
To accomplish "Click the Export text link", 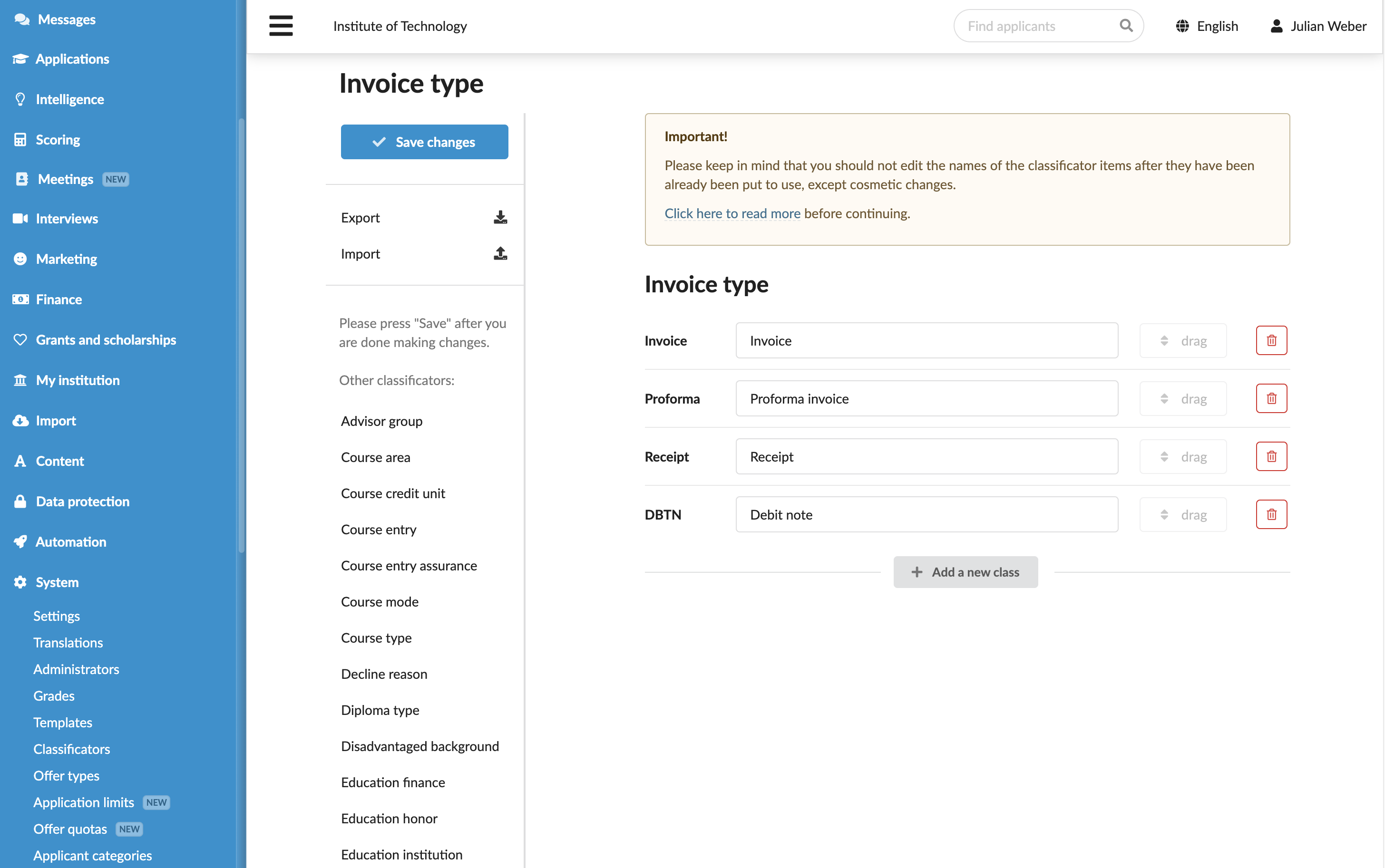I will click(360, 218).
